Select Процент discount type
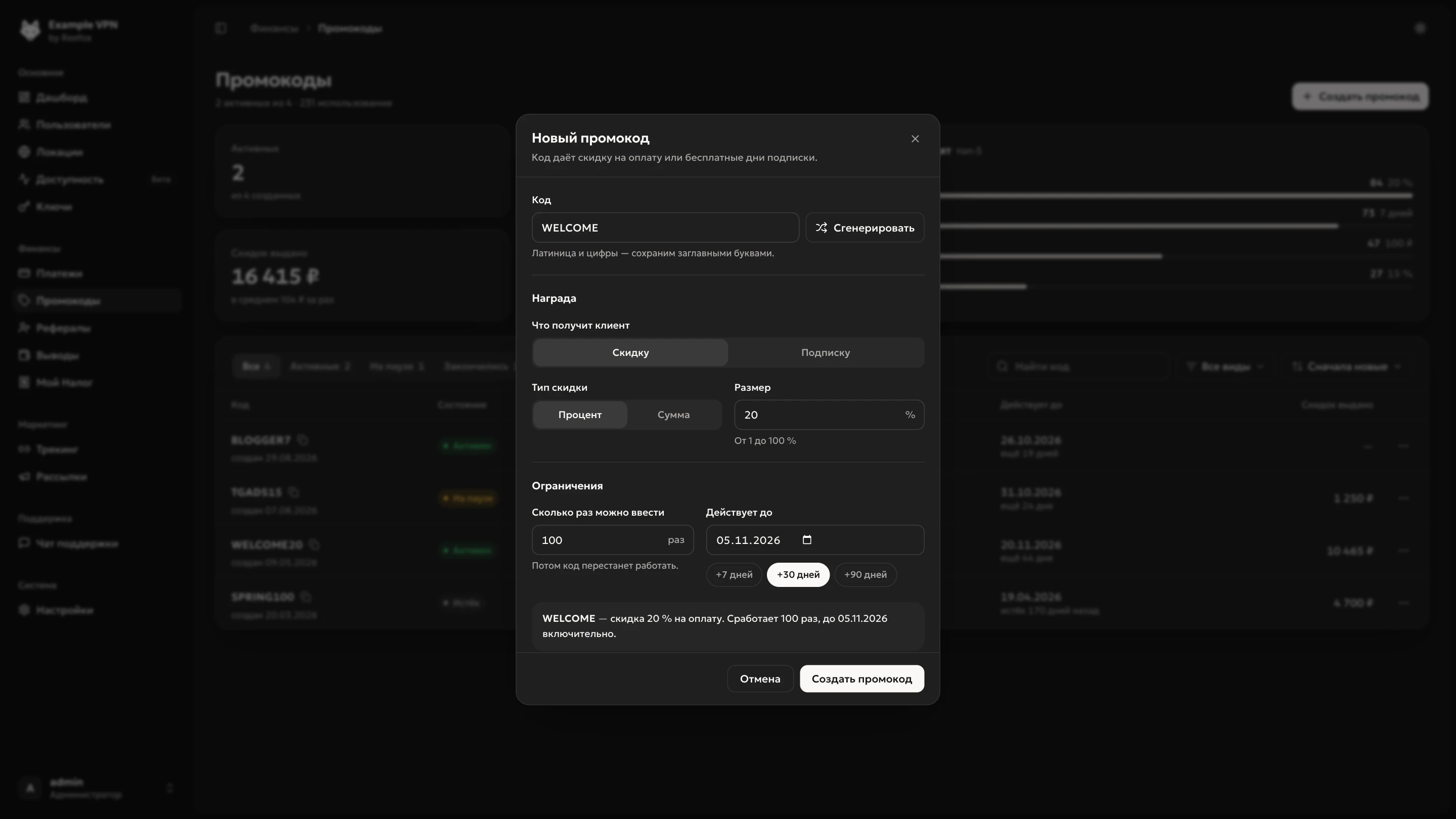Viewport: 1456px width, 819px height. tap(580, 415)
